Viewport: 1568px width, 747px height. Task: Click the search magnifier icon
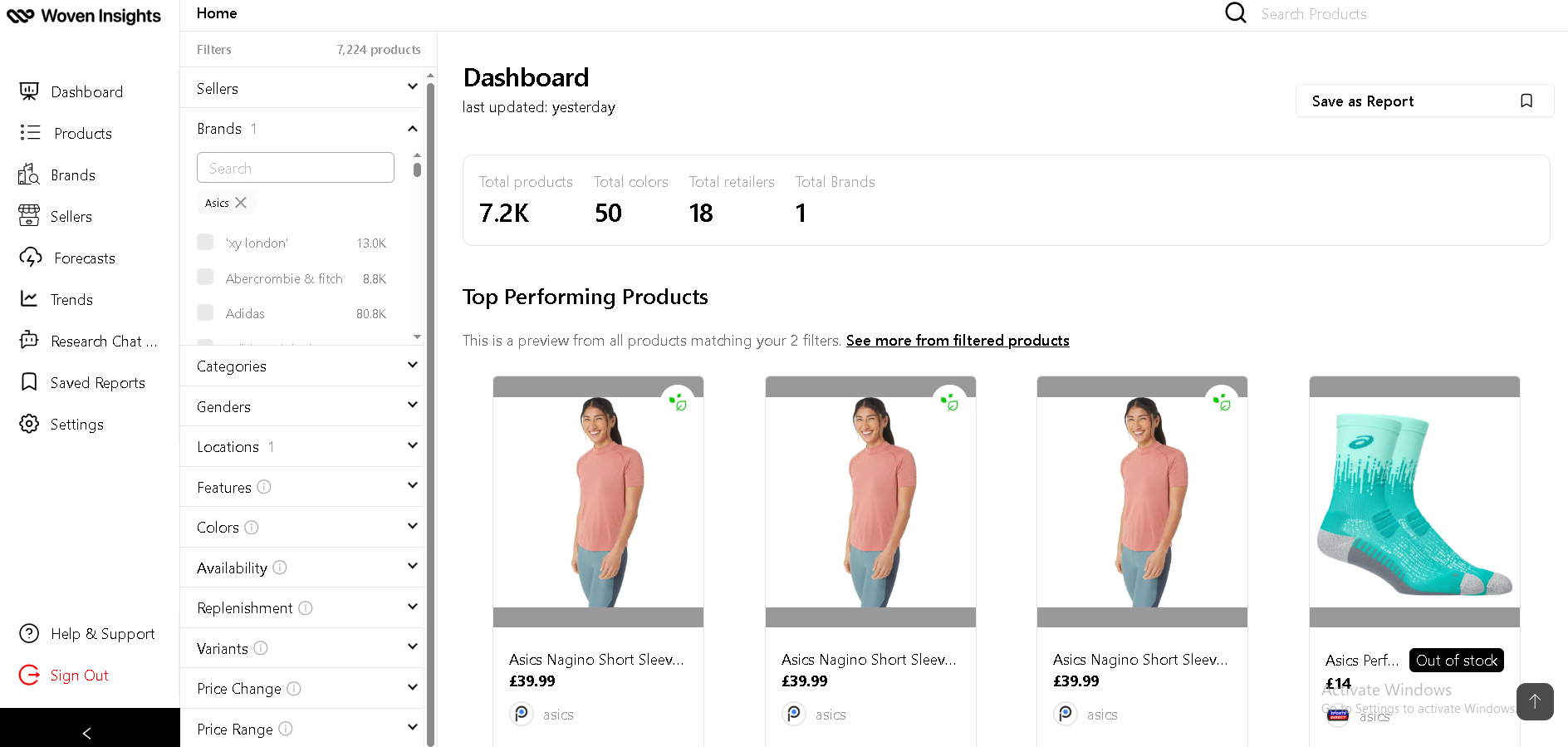(x=1236, y=13)
